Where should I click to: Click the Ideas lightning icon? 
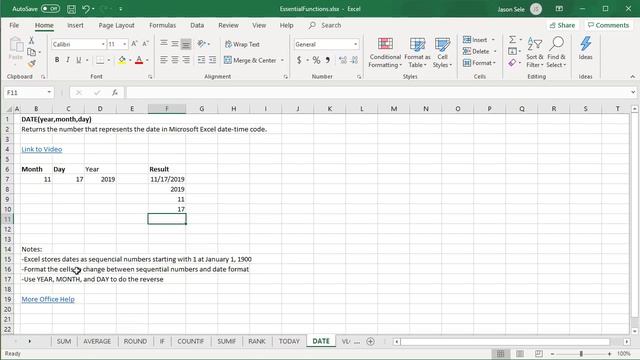click(x=585, y=48)
